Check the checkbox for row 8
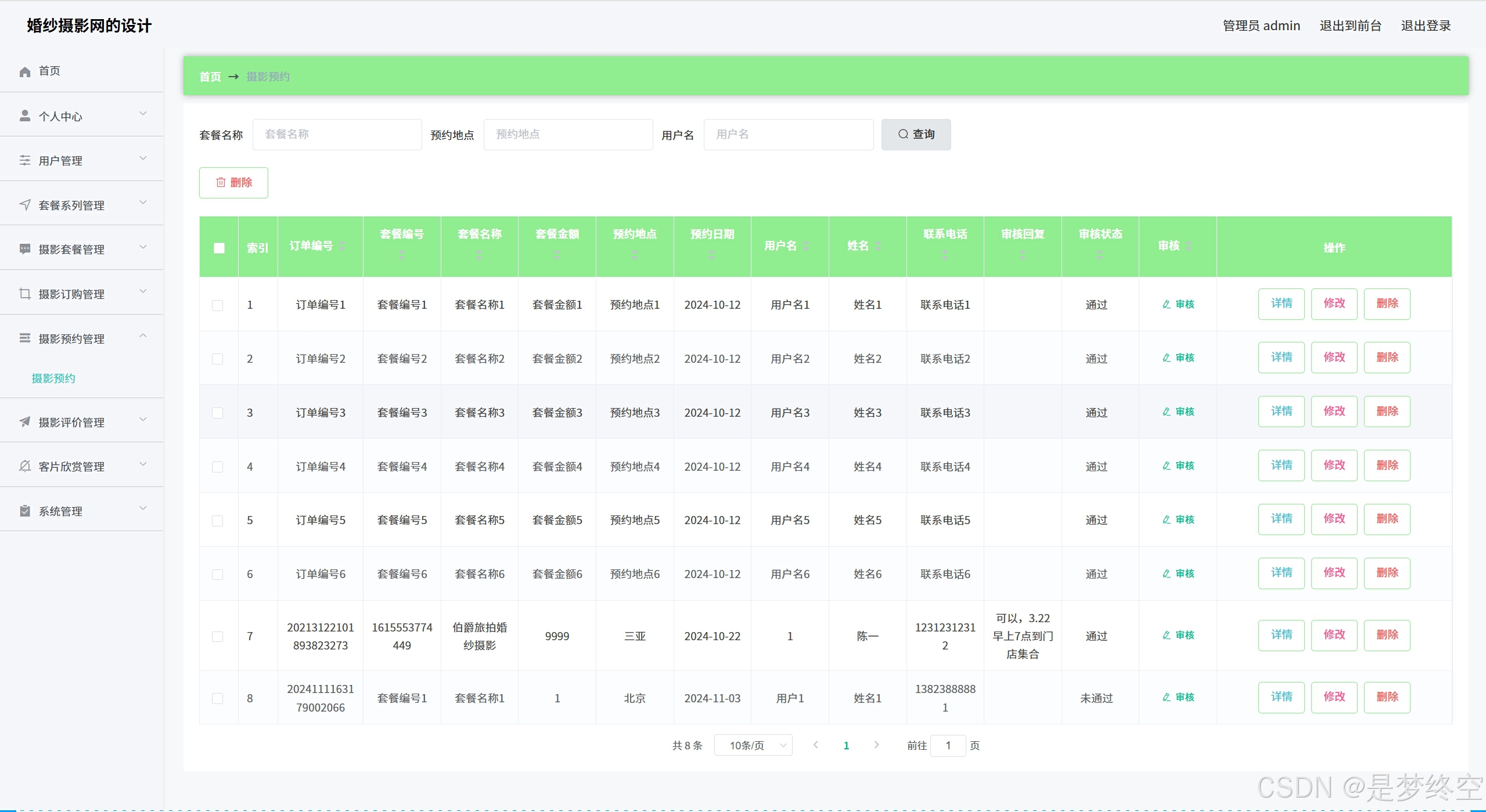This screenshot has height=812, width=1486. click(217, 698)
